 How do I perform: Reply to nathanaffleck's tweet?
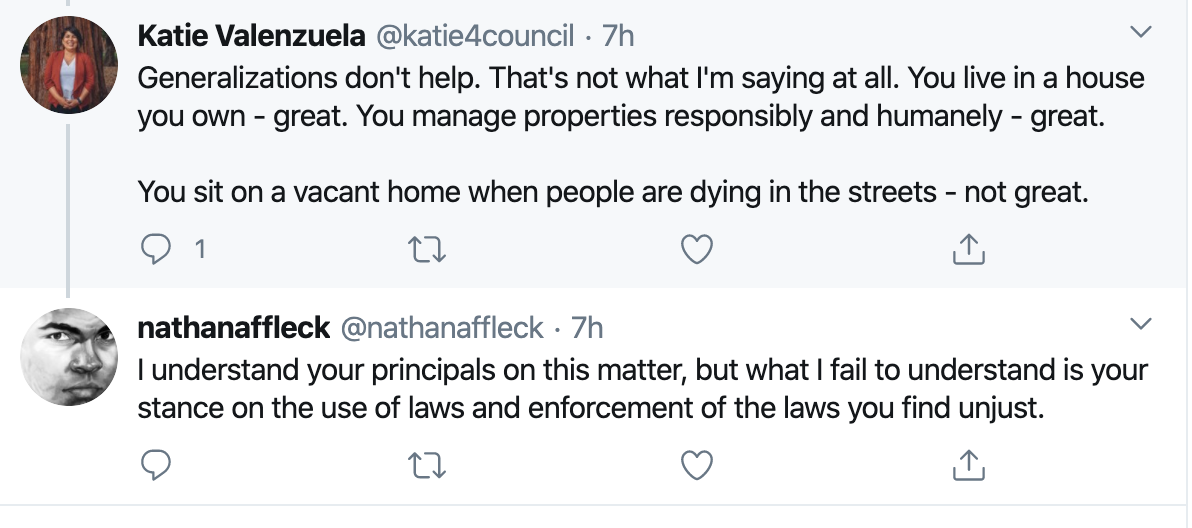click(156, 464)
